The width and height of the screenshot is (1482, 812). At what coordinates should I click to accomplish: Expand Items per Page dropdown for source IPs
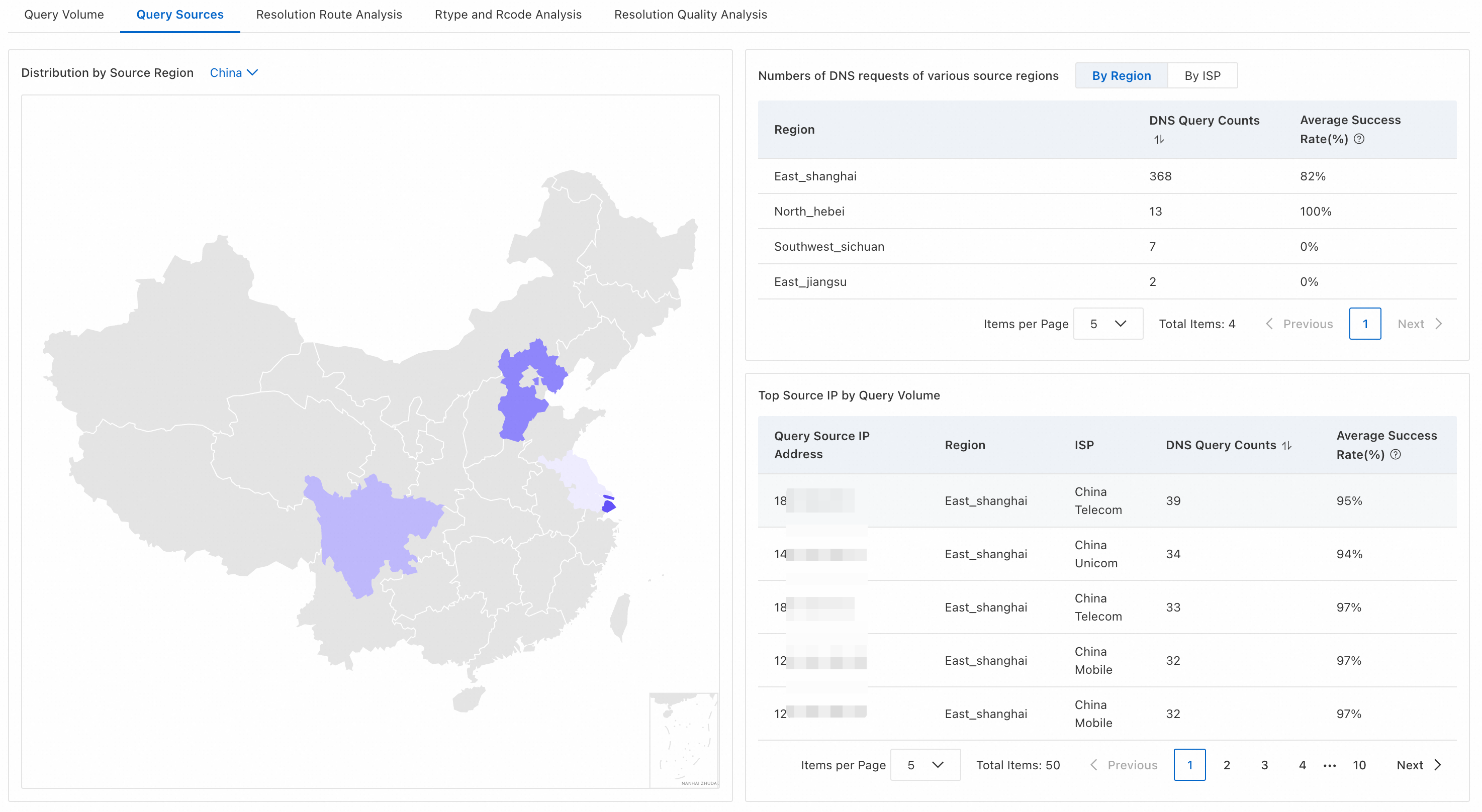[924, 765]
